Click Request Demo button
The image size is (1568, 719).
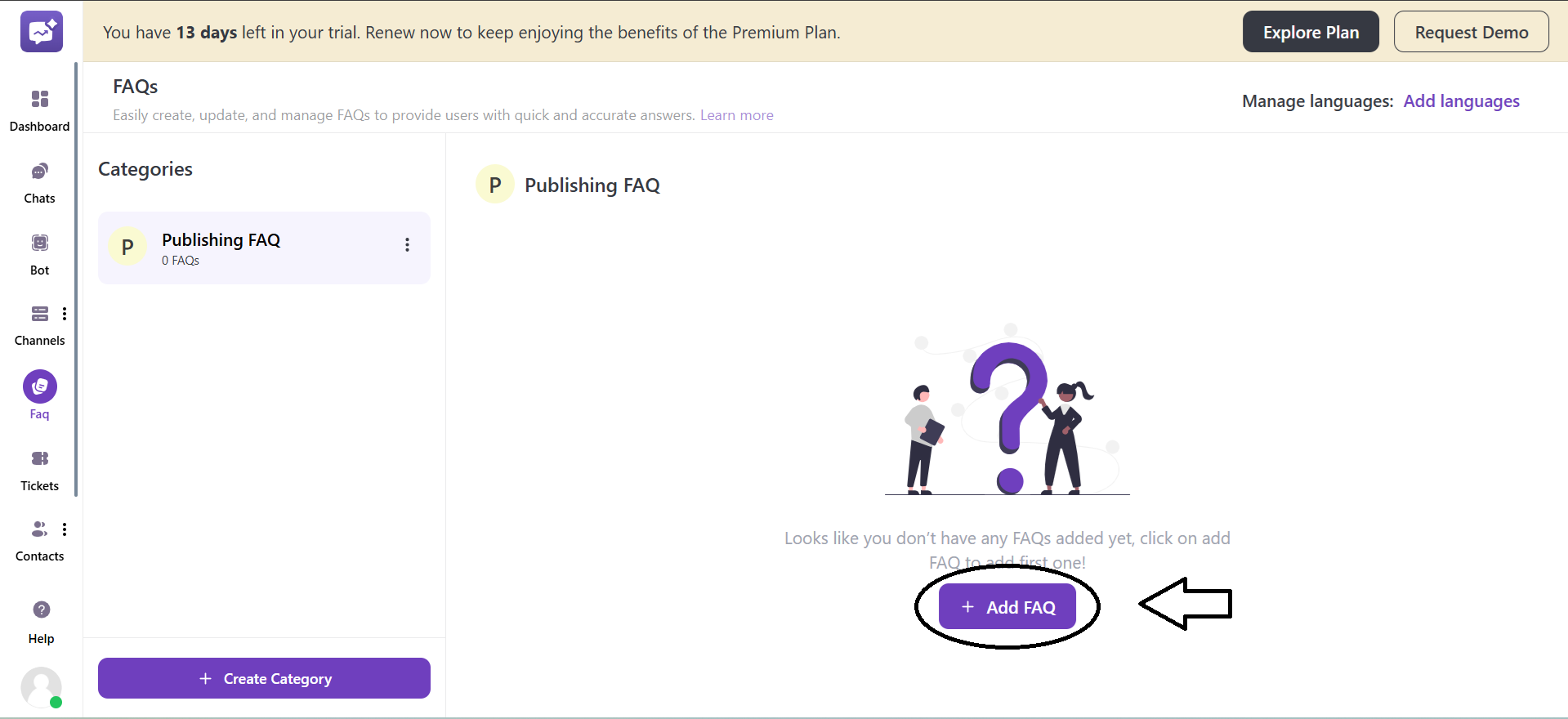tap(1471, 32)
